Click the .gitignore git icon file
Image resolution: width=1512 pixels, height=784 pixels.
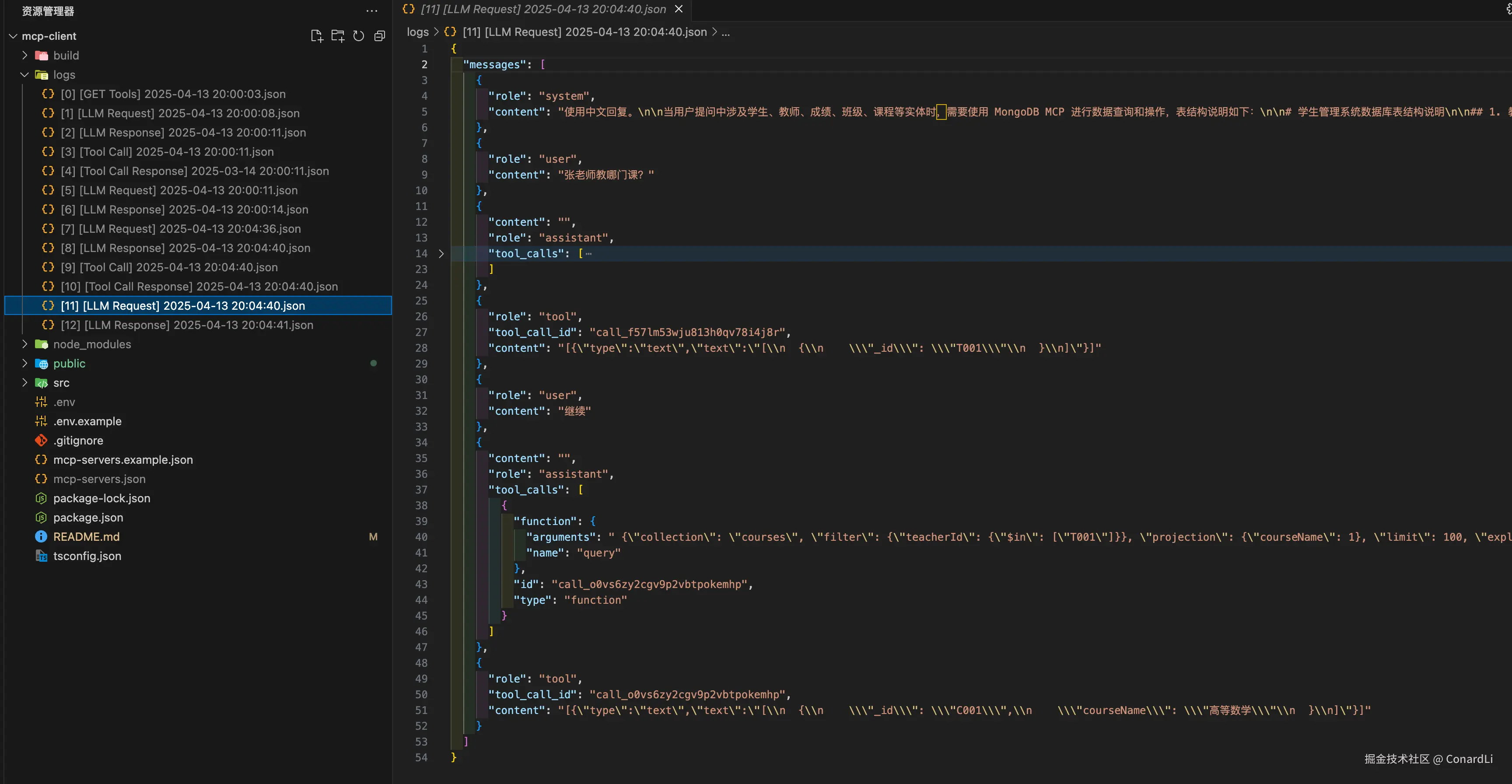tap(78, 440)
